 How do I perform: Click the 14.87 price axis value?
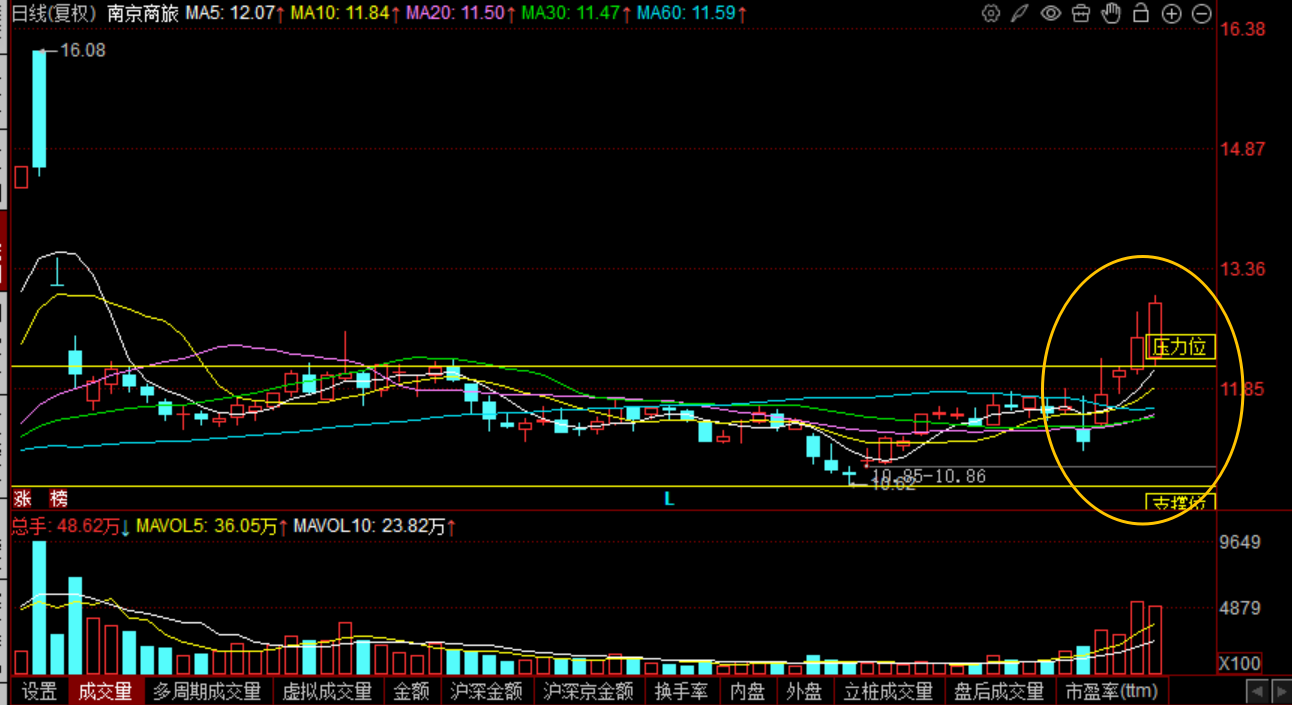(x=1243, y=149)
